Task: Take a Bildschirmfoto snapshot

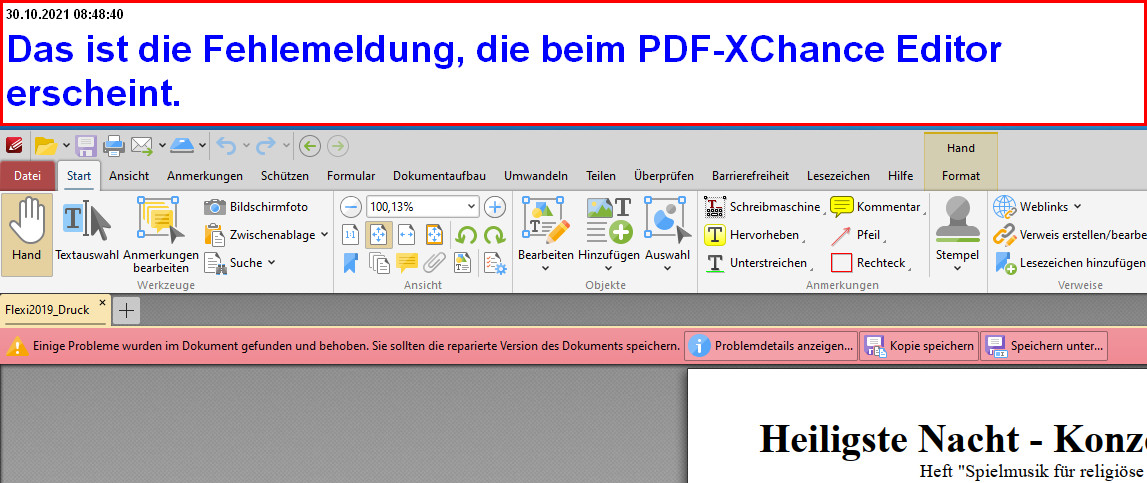Action: pos(257,207)
